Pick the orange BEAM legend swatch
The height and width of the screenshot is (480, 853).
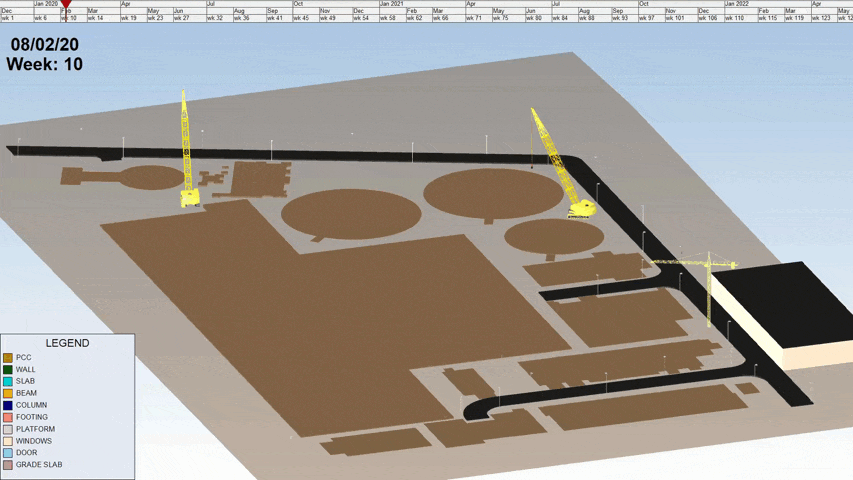pyautogui.click(x=8, y=393)
